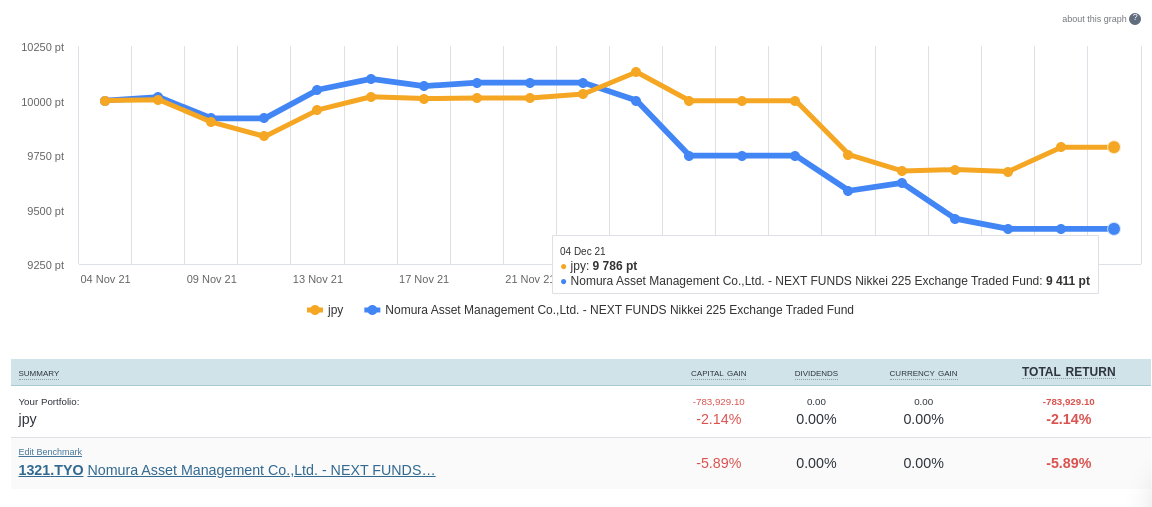
Task: Click the Total Return column header
Action: click(x=1068, y=372)
